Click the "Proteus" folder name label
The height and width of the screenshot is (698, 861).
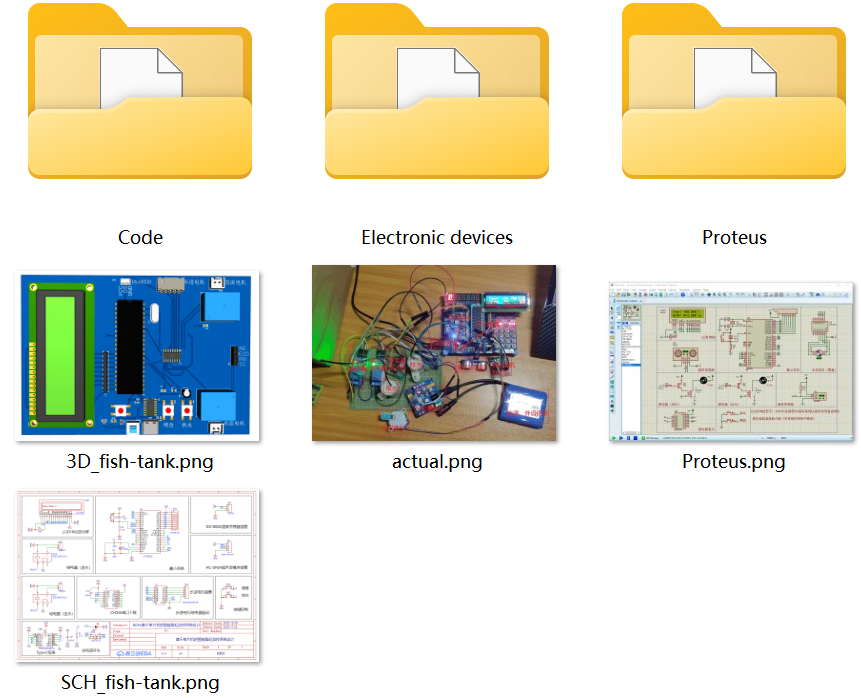tap(734, 238)
